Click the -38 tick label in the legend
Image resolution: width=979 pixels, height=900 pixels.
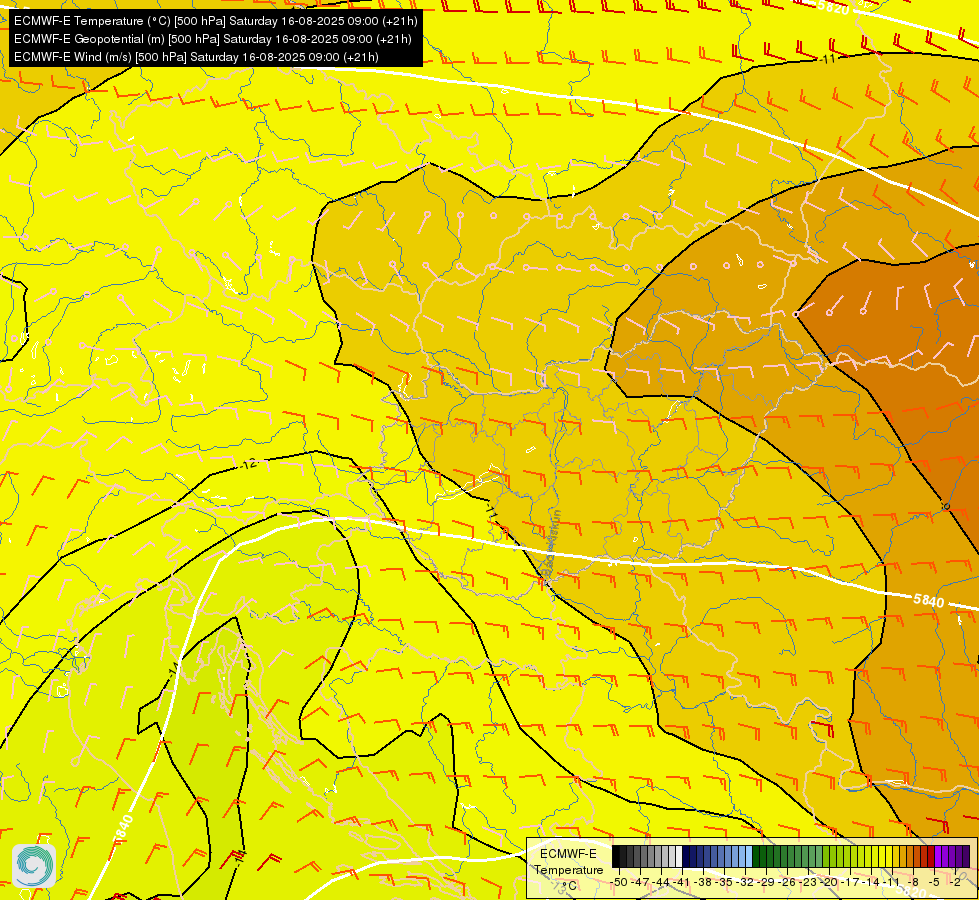[703, 882]
